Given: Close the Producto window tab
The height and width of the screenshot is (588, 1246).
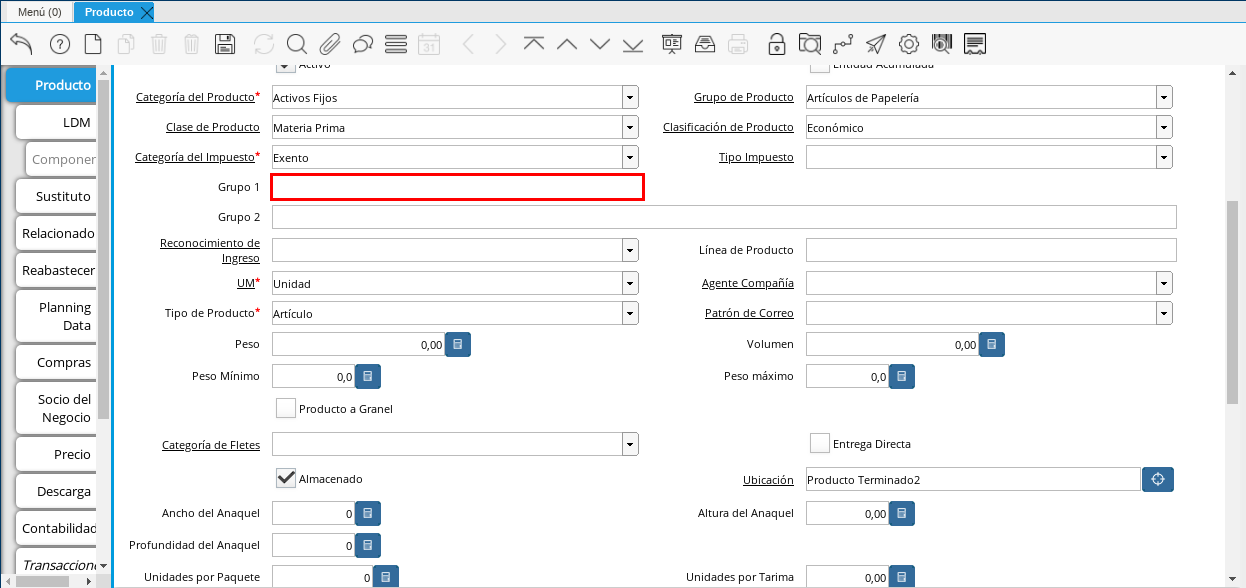Looking at the screenshot, I should coord(146,12).
